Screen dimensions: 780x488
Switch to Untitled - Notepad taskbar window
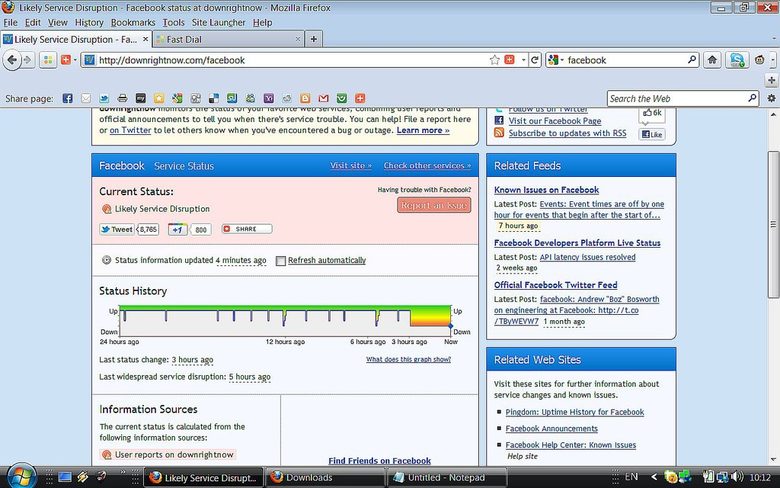point(447,478)
